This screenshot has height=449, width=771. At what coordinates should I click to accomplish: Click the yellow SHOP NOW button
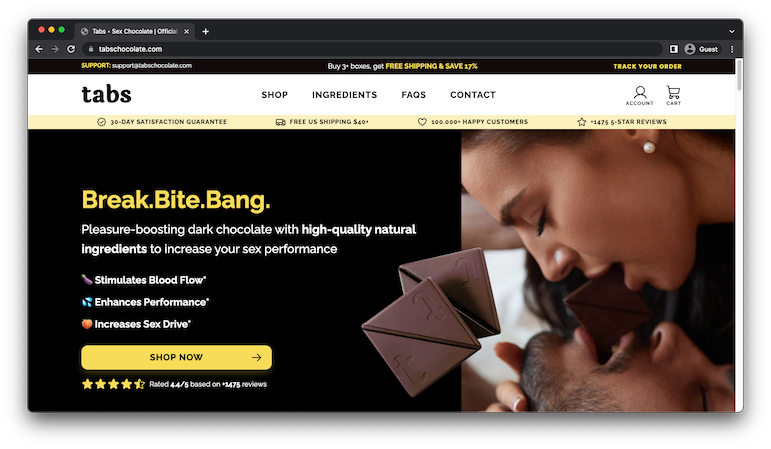[177, 358]
